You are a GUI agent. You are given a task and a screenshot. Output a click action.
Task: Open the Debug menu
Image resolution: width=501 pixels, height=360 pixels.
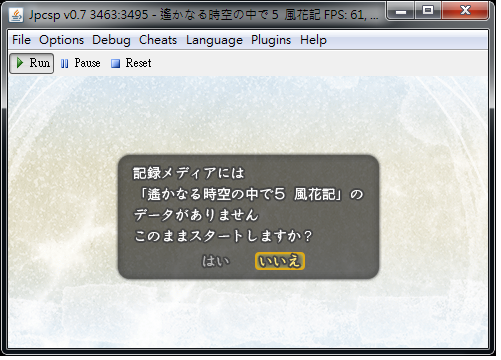click(x=112, y=40)
